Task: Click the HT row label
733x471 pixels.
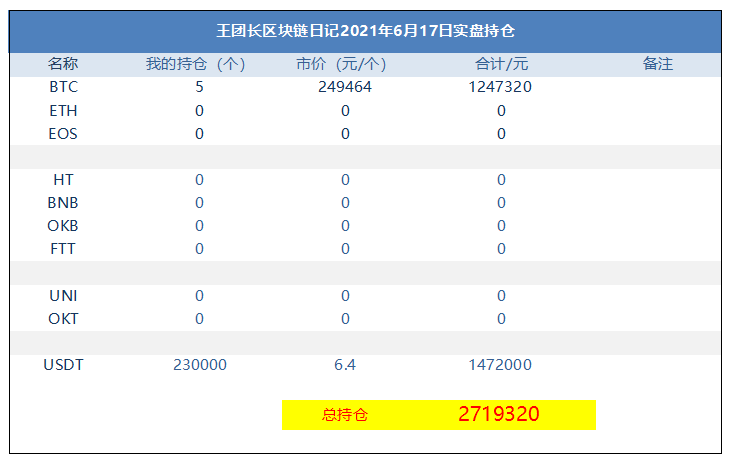Action: pyautogui.click(x=63, y=179)
